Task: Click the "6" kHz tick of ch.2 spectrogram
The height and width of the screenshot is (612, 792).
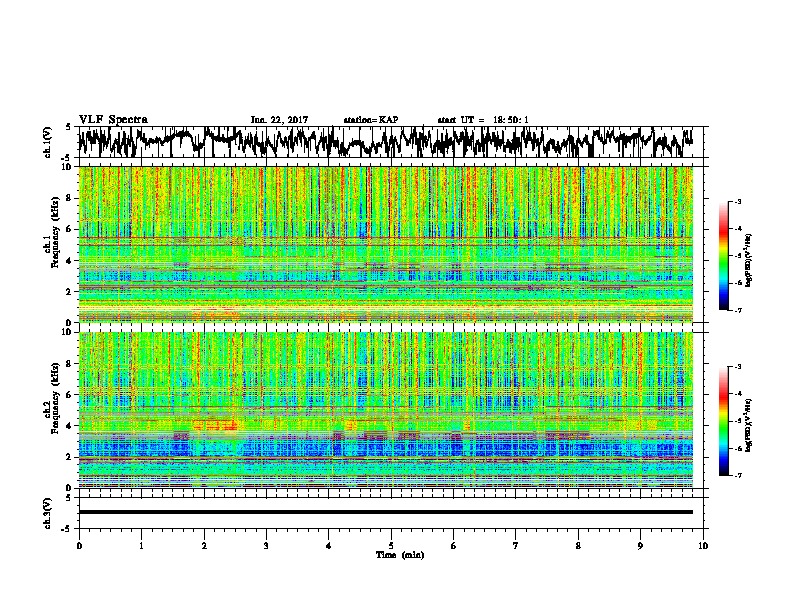Action: [70, 395]
